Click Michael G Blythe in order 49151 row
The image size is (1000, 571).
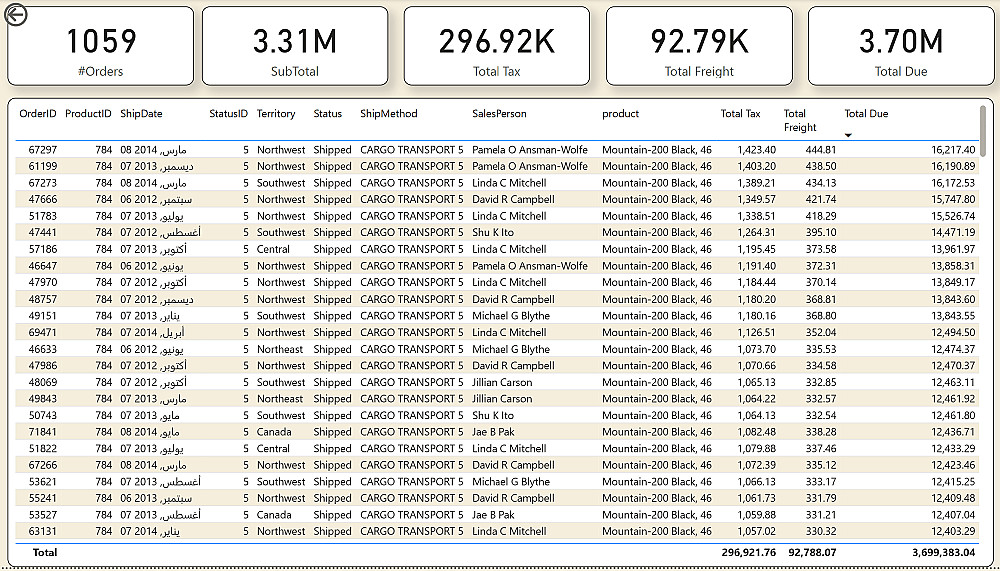pyautogui.click(x=511, y=316)
